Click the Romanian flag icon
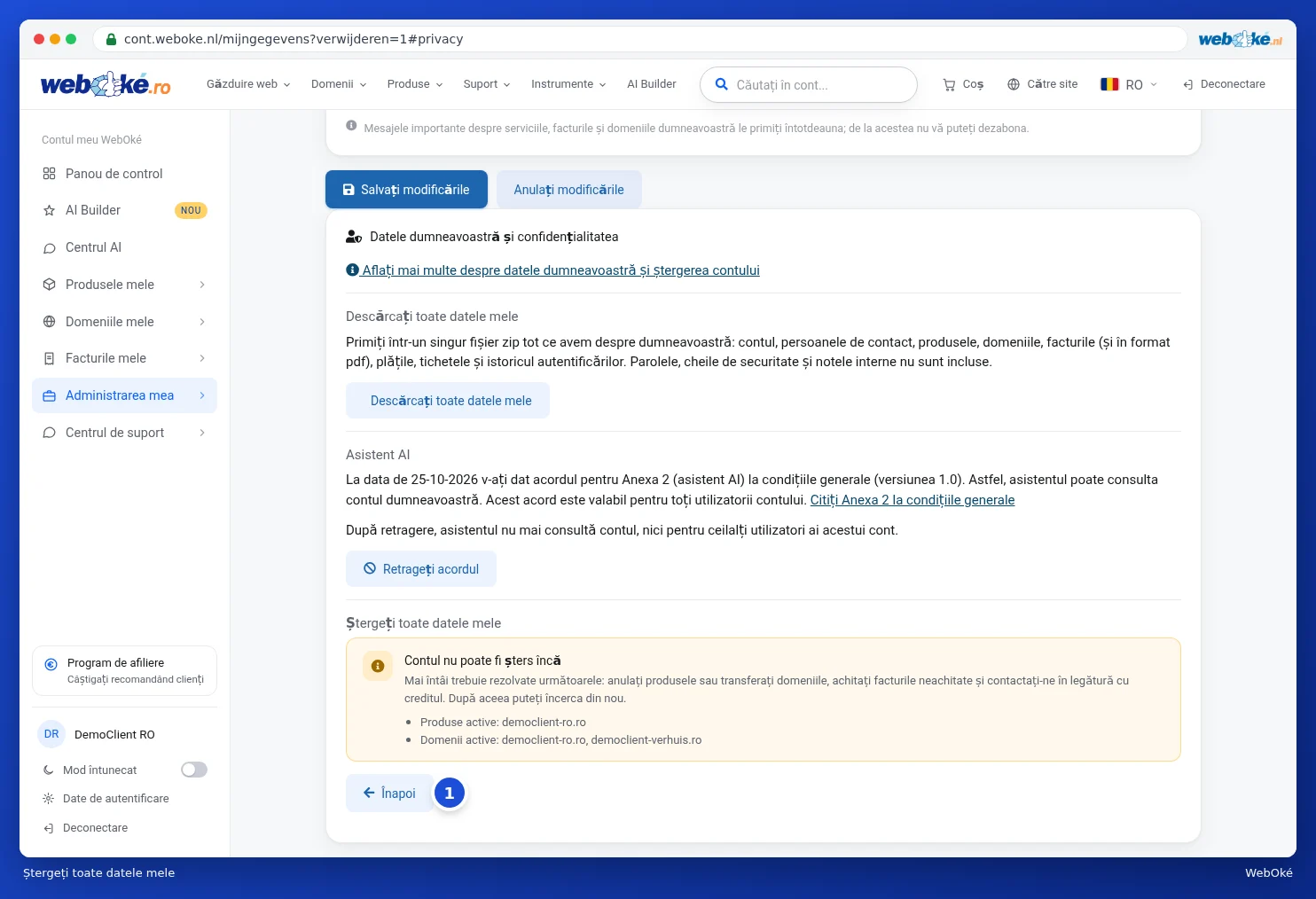 point(1109,84)
